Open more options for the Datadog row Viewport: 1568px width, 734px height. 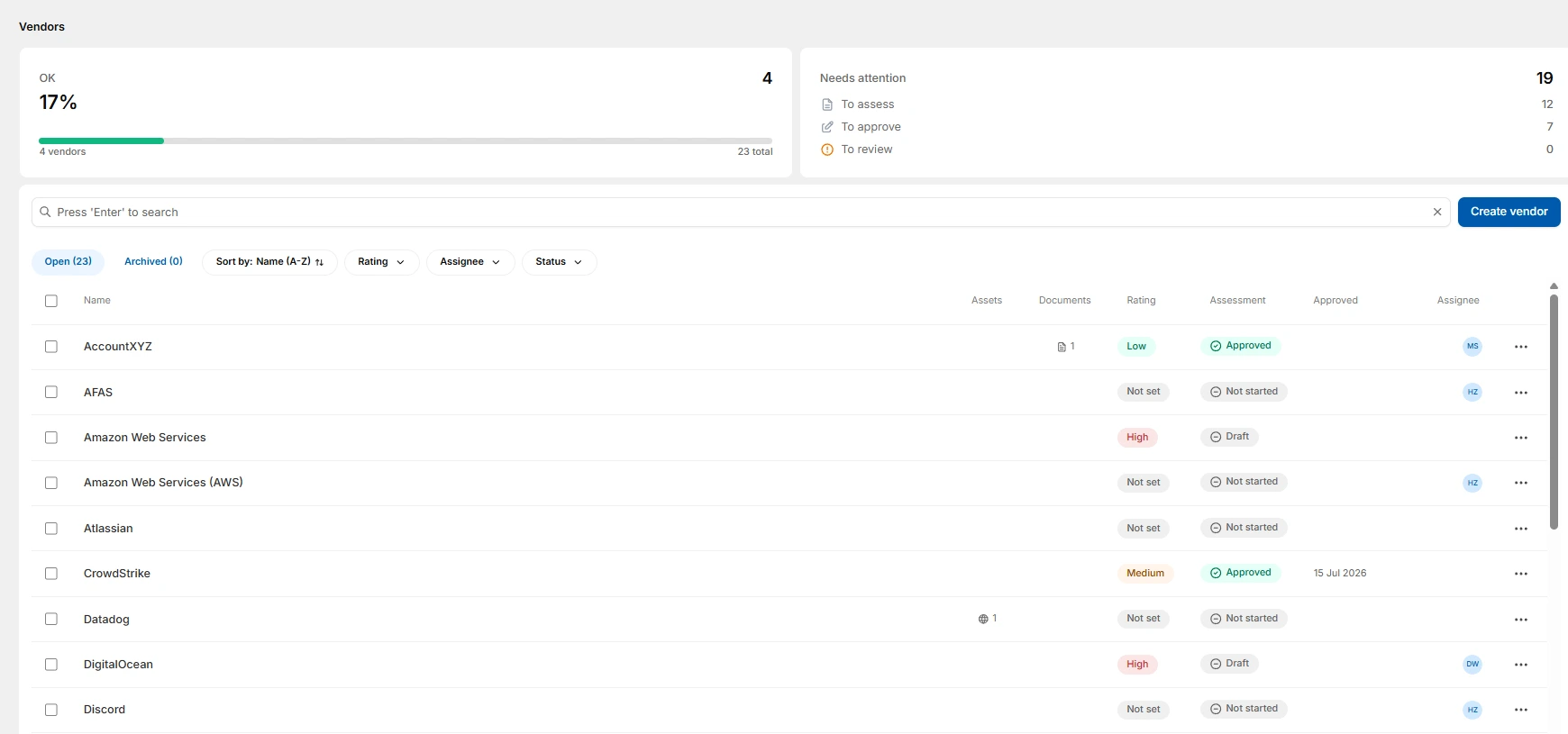tap(1521, 620)
